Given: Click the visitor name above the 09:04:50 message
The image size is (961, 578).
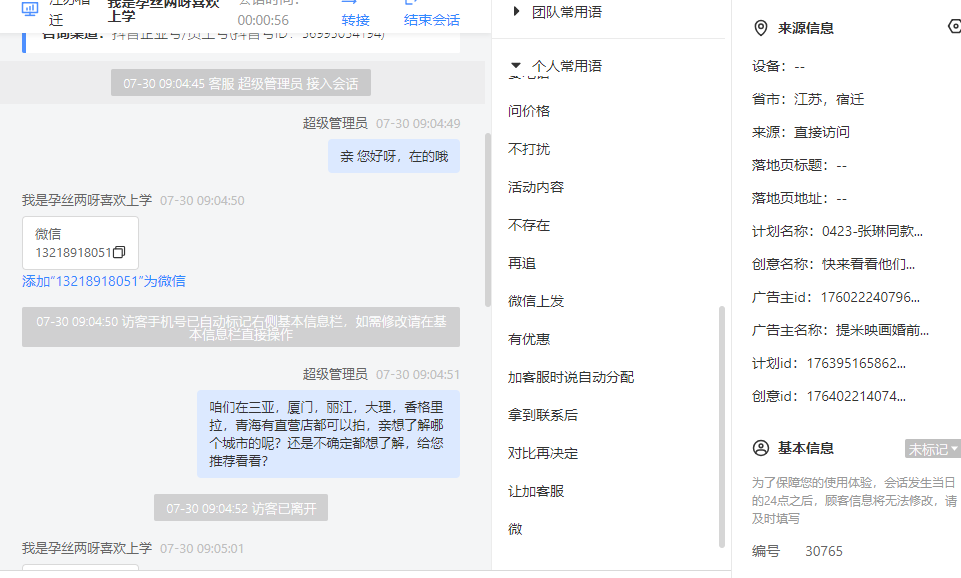Looking at the screenshot, I should pyautogui.click(x=87, y=200).
